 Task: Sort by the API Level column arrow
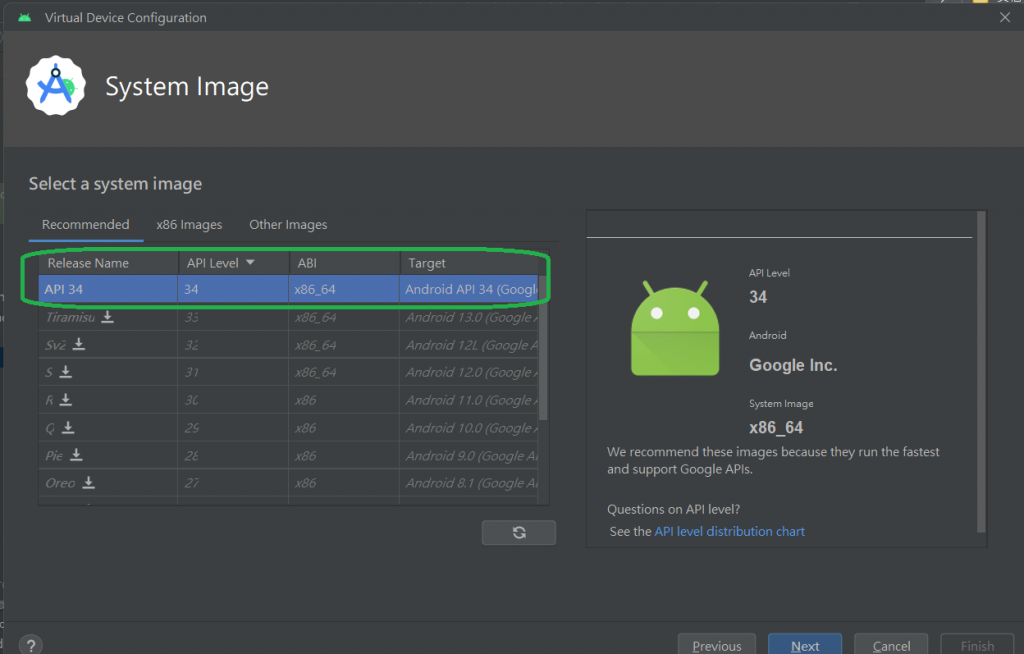click(x=250, y=263)
